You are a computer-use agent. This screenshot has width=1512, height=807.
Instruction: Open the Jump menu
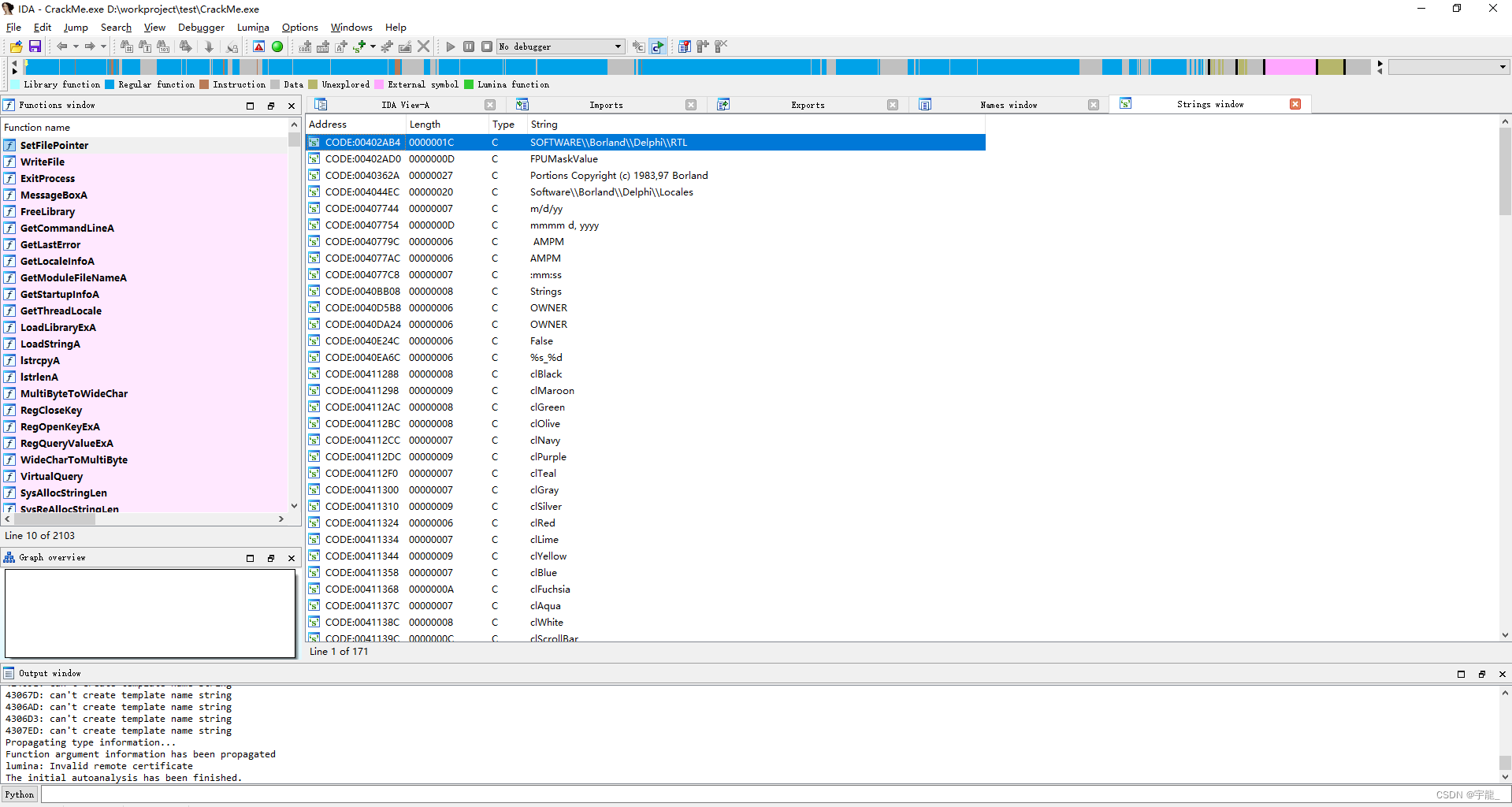(x=76, y=27)
